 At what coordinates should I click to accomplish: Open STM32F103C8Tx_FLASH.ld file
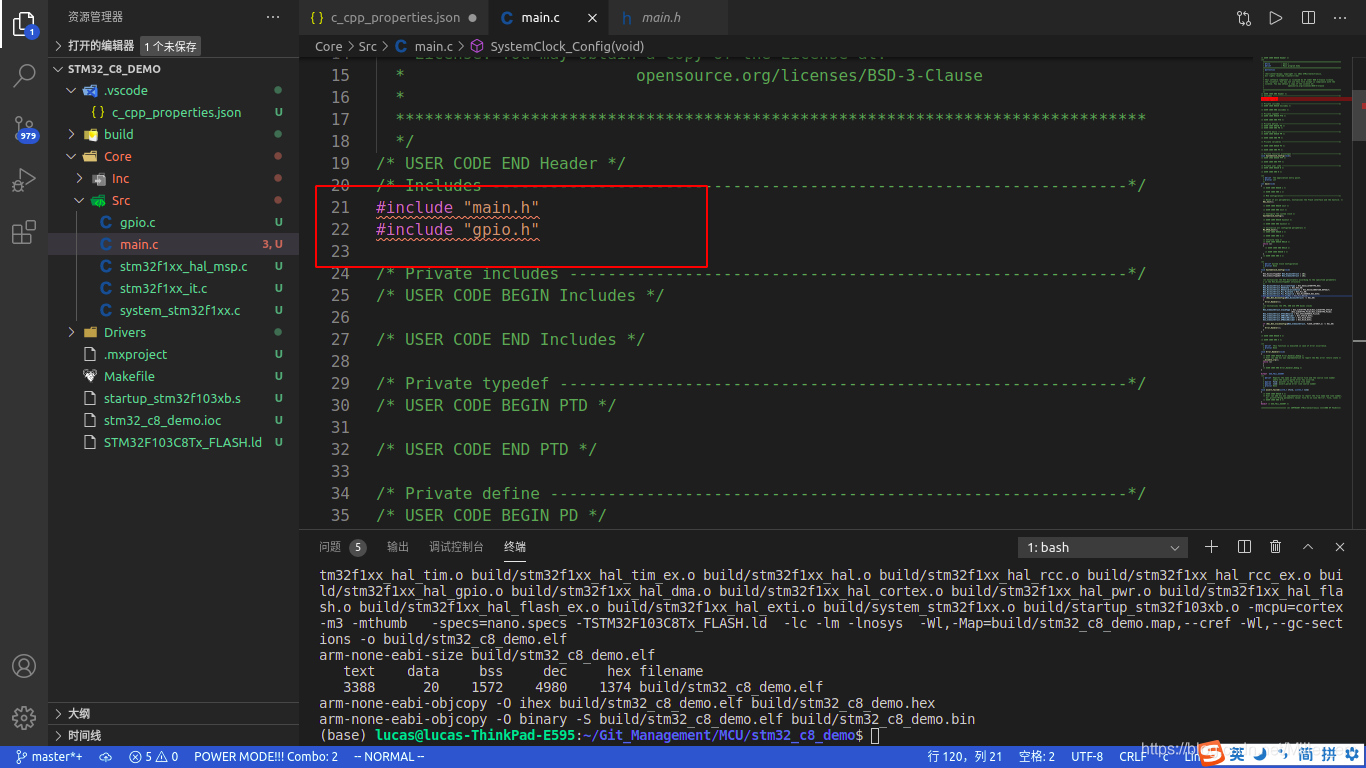pyautogui.click(x=173, y=442)
